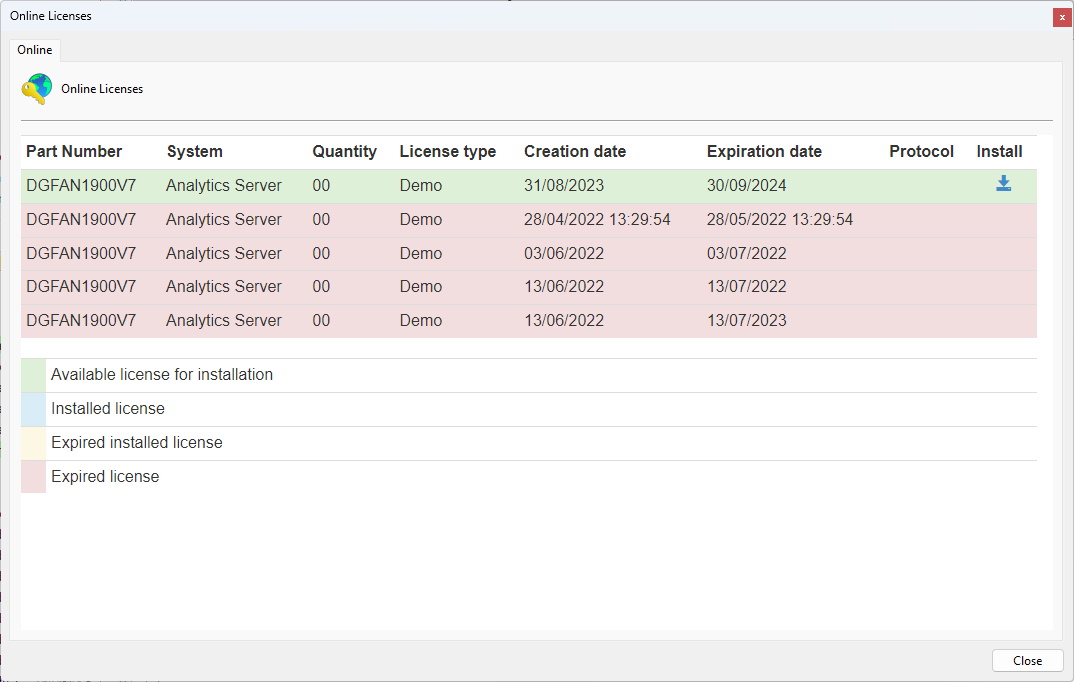Click green Available license legend swatch
The height and width of the screenshot is (682, 1074).
tap(33, 375)
